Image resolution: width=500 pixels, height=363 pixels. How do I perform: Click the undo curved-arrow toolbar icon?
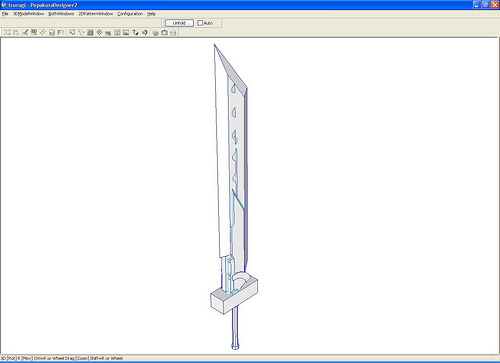click(144, 32)
